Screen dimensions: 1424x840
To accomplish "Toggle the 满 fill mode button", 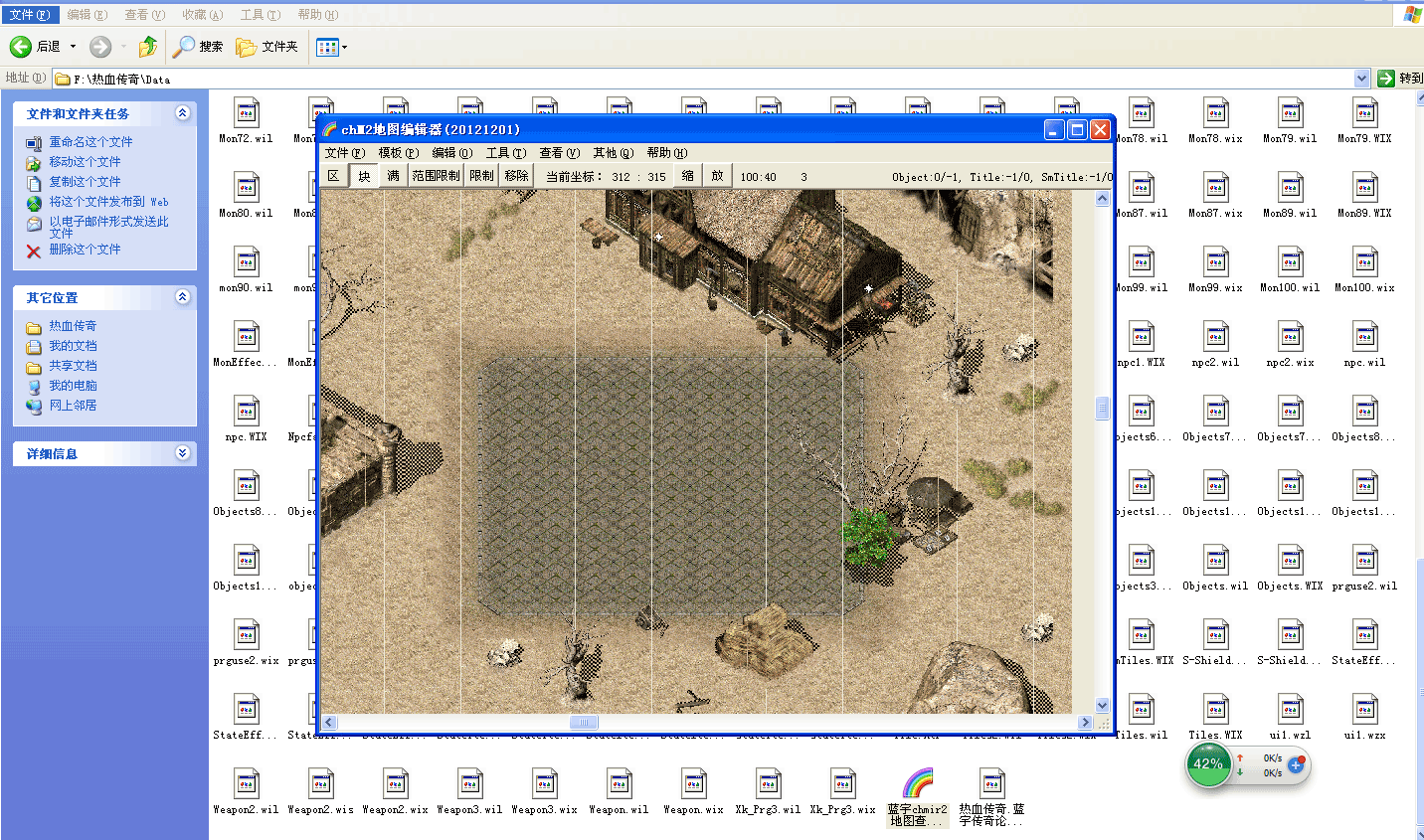I will coord(393,176).
